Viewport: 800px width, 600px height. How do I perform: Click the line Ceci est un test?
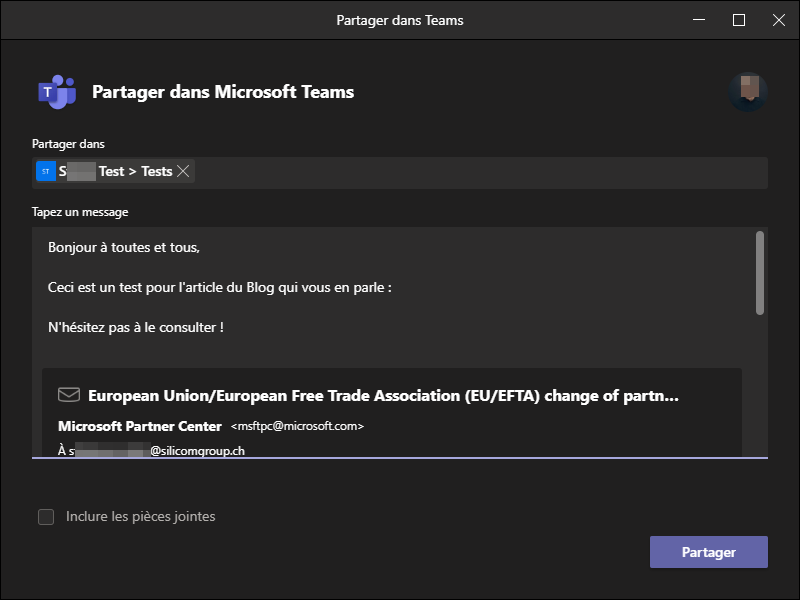[220, 288]
